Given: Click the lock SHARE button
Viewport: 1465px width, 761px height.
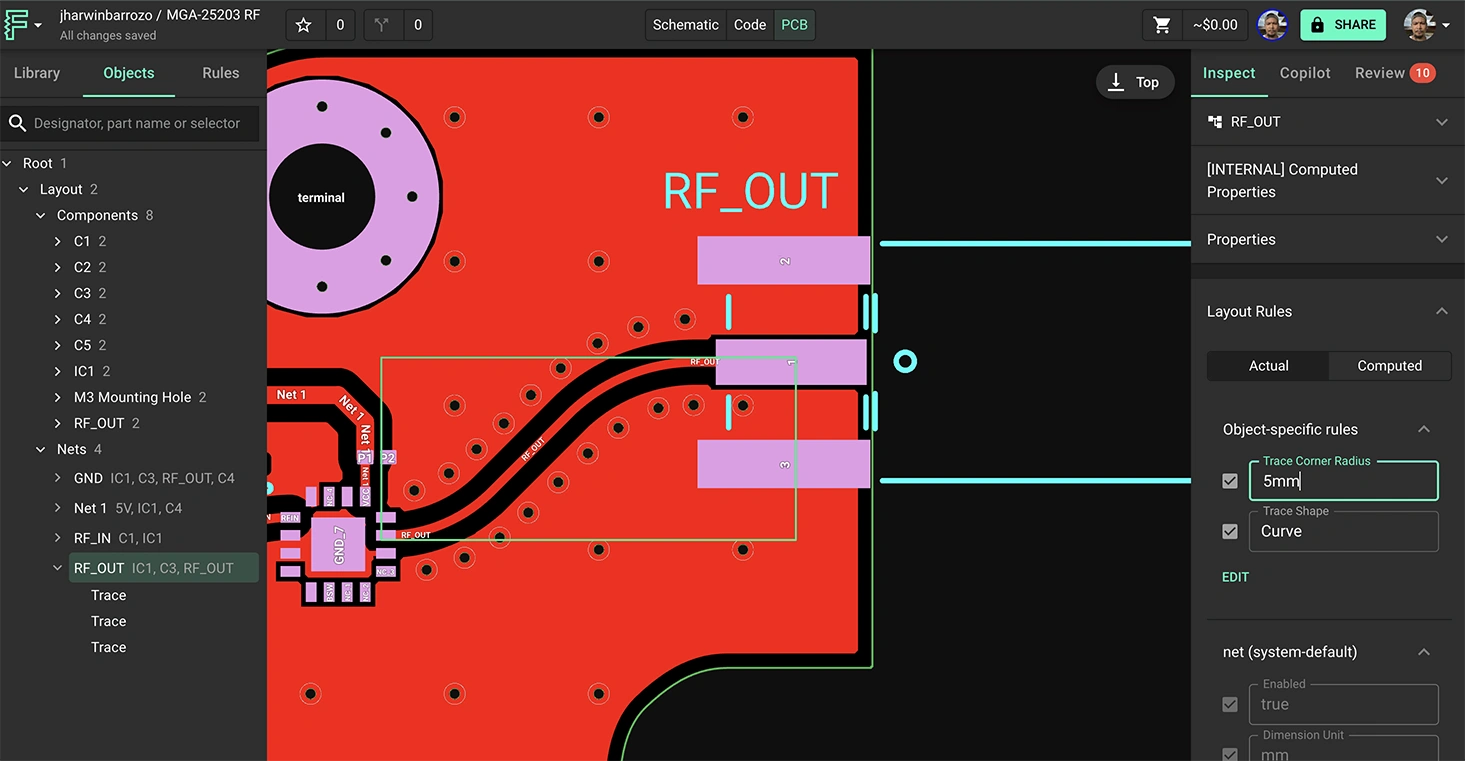Looking at the screenshot, I should [1342, 25].
